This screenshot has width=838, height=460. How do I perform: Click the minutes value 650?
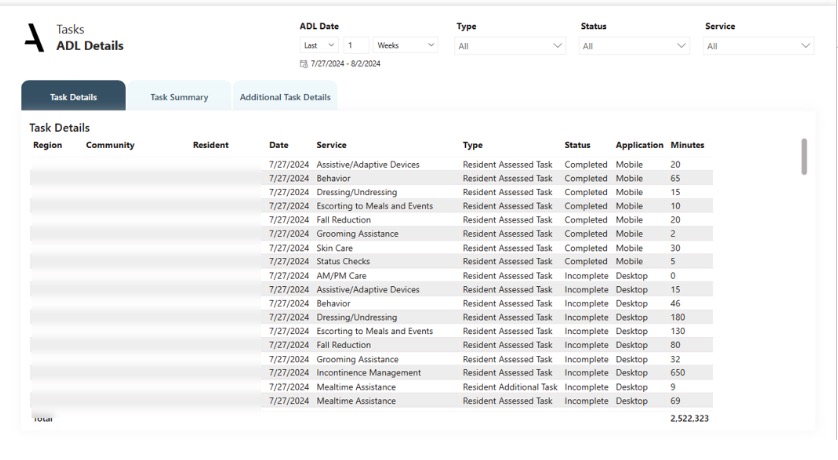click(x=678, y=372)
